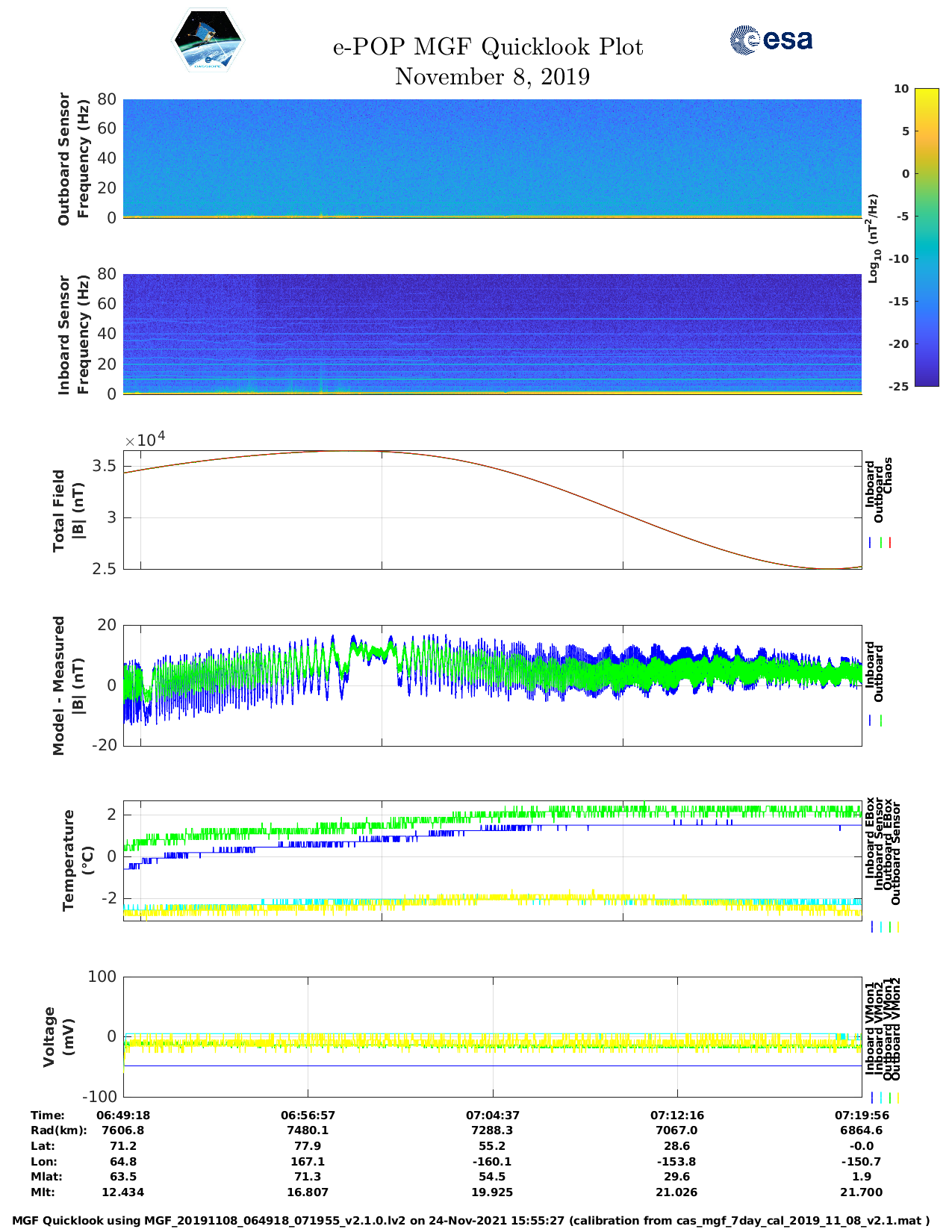
Task: Click the colorbar power scale
Action: [927, 237]
